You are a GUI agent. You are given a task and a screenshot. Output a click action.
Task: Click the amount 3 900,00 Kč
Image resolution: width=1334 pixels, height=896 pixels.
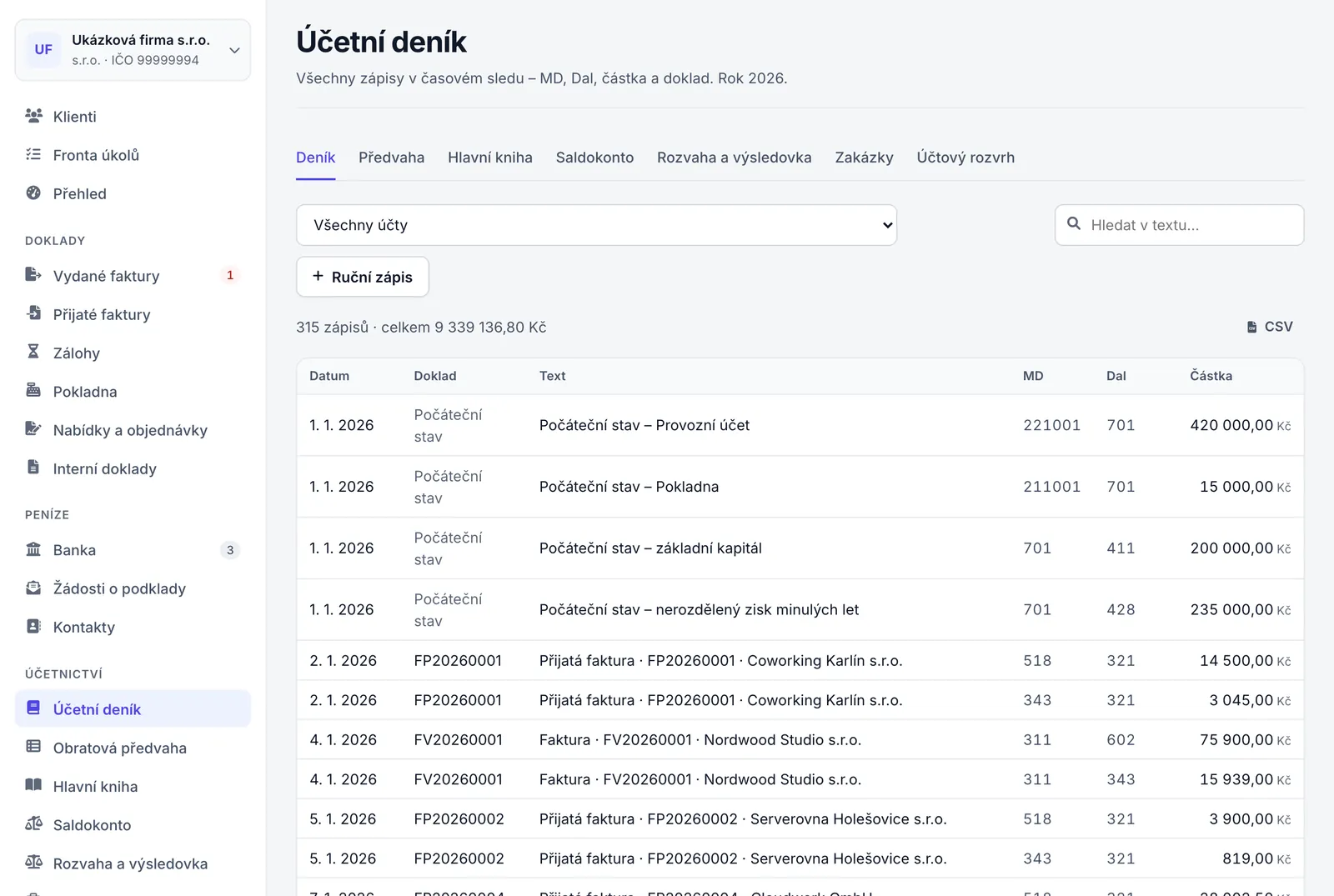pos(1250,819)
